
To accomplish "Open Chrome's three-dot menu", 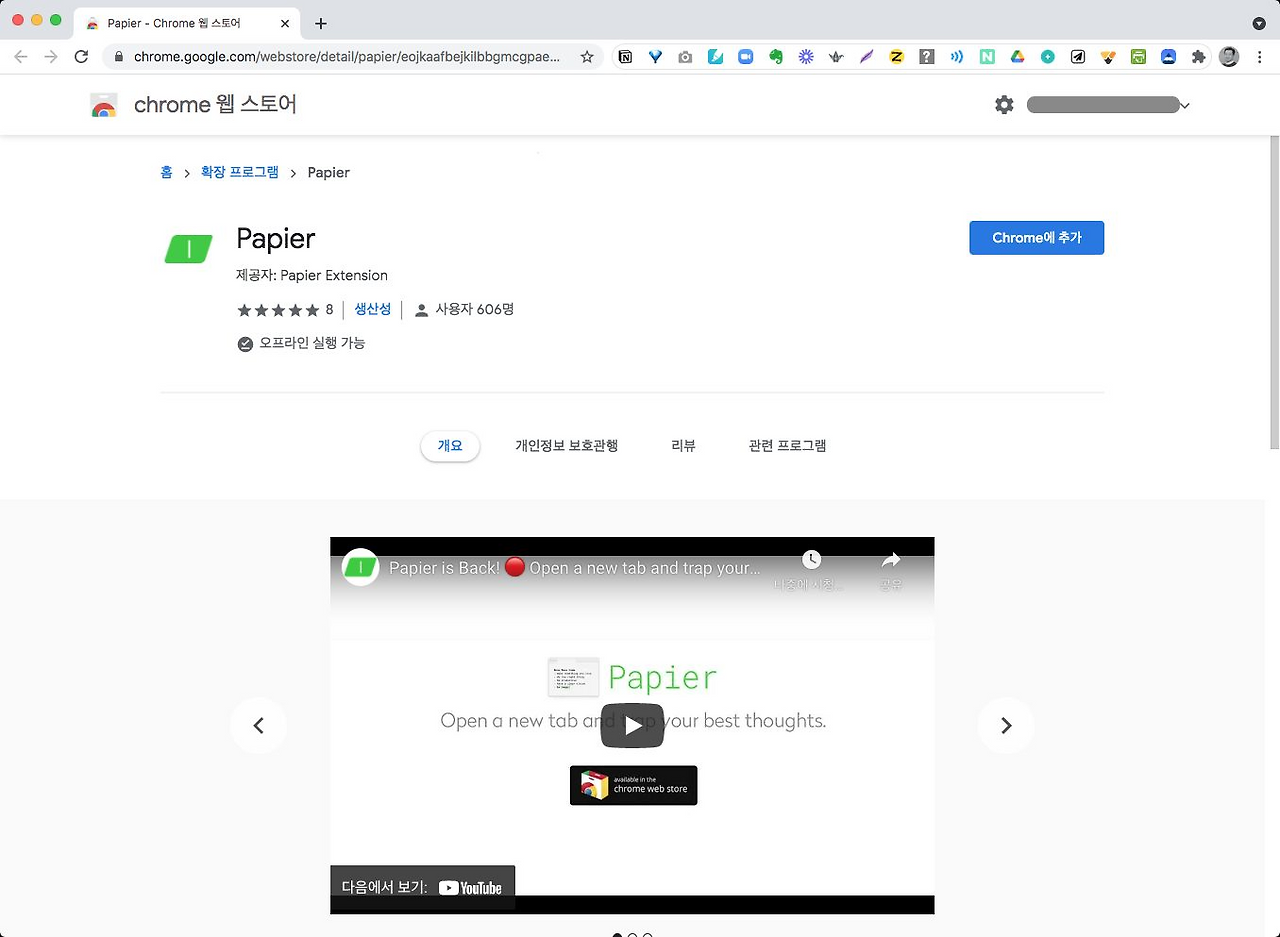I will 1259,57.
